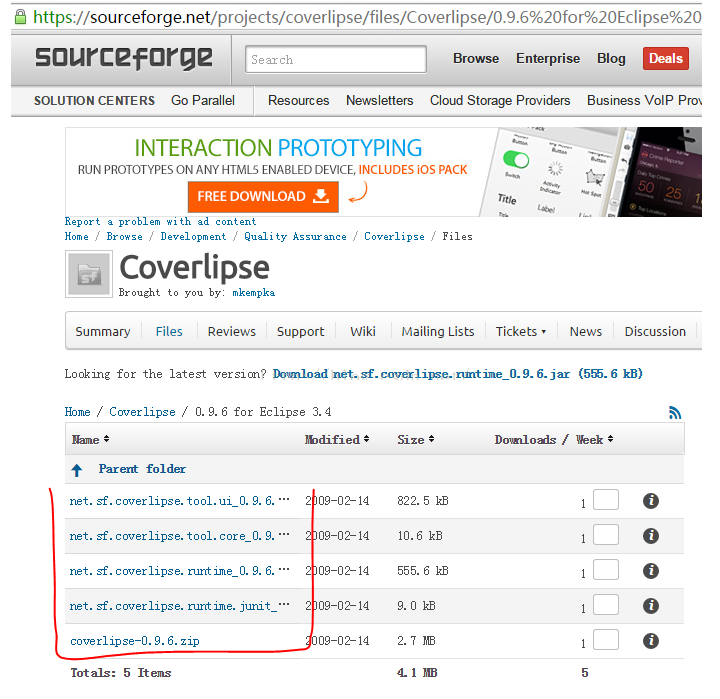Viewport: 720px width, 699px height.
Task: Click the browser address bar URL
Action: (x=366, y=17)
